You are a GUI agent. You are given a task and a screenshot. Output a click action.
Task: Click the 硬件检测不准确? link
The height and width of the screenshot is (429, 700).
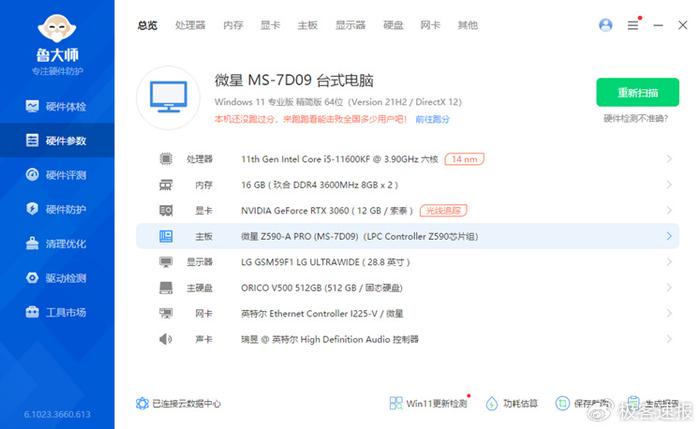pyautogui.click(x=636, y=118)
